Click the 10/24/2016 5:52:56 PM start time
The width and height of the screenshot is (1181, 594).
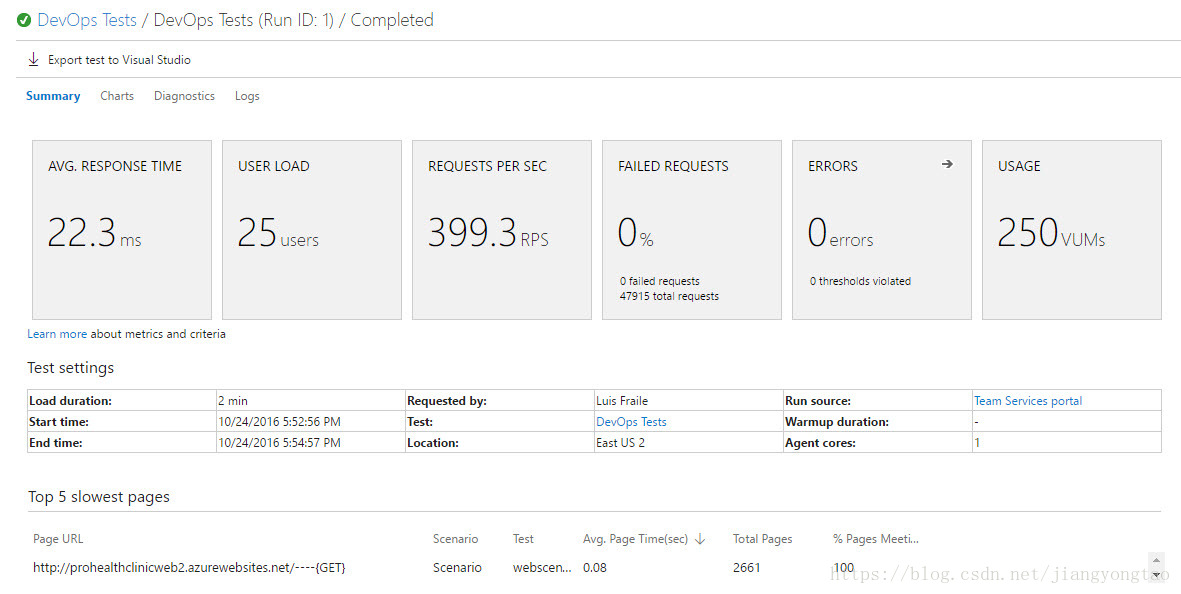pos(279,422)
